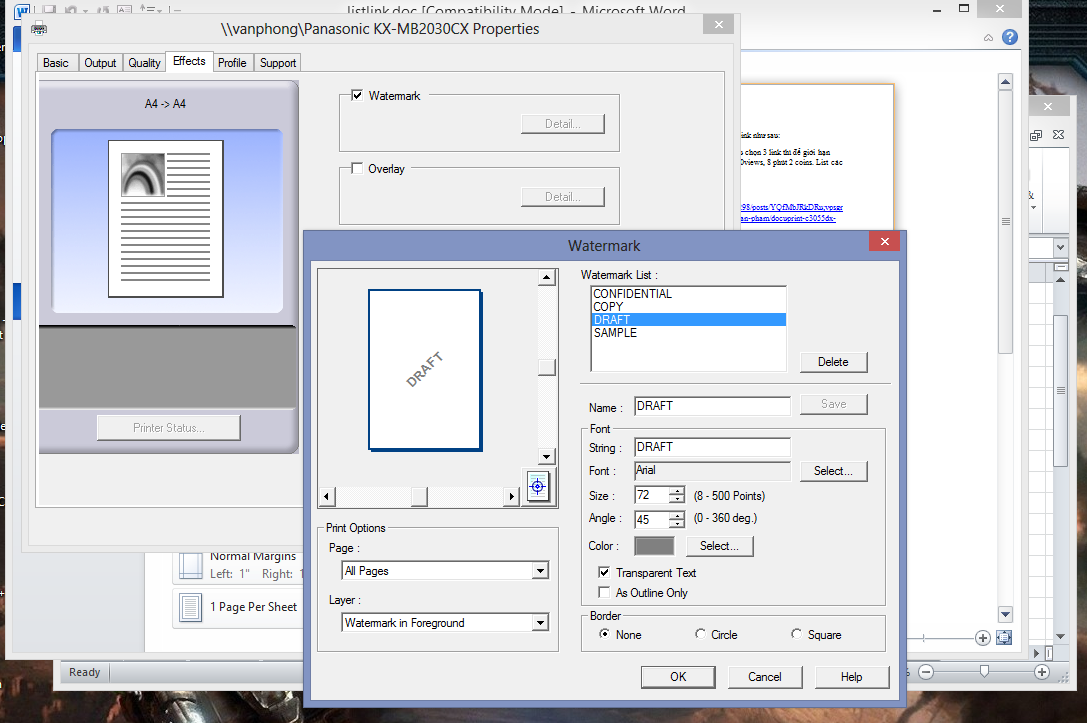
Task: Click the hyperlink in the Word document
Action: tap(791, 212)
